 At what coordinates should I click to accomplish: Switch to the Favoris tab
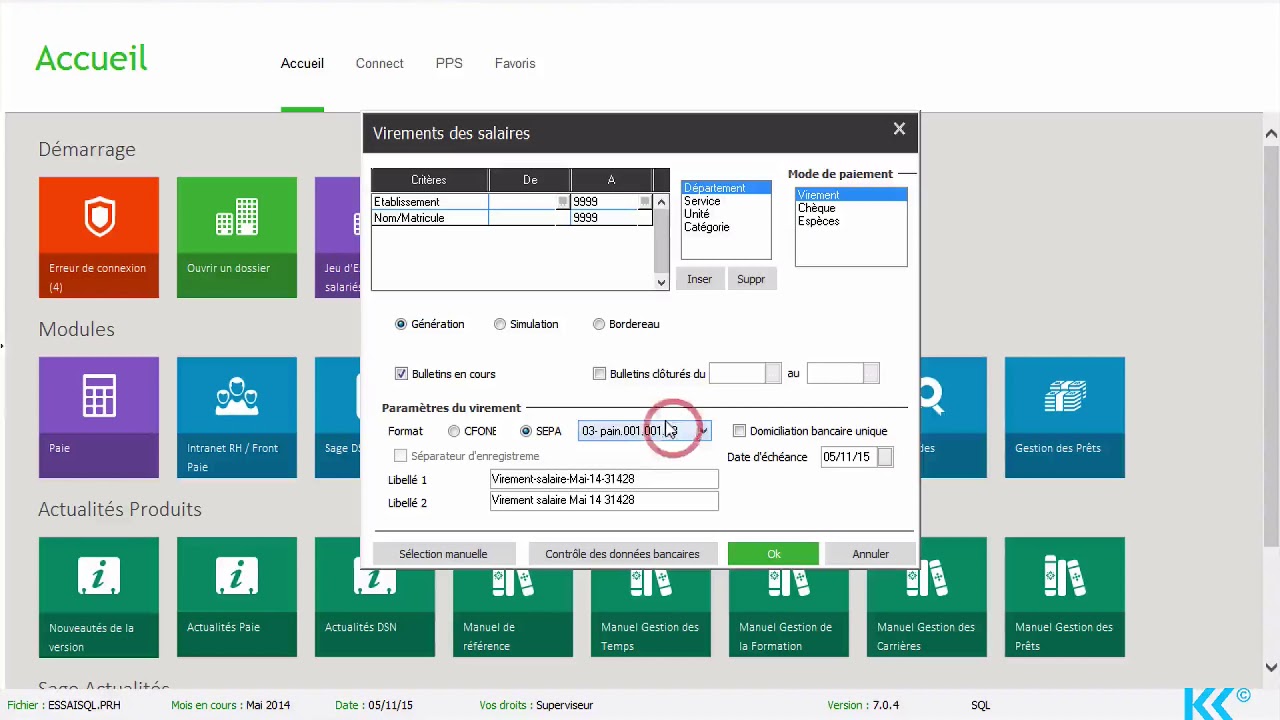515,63
